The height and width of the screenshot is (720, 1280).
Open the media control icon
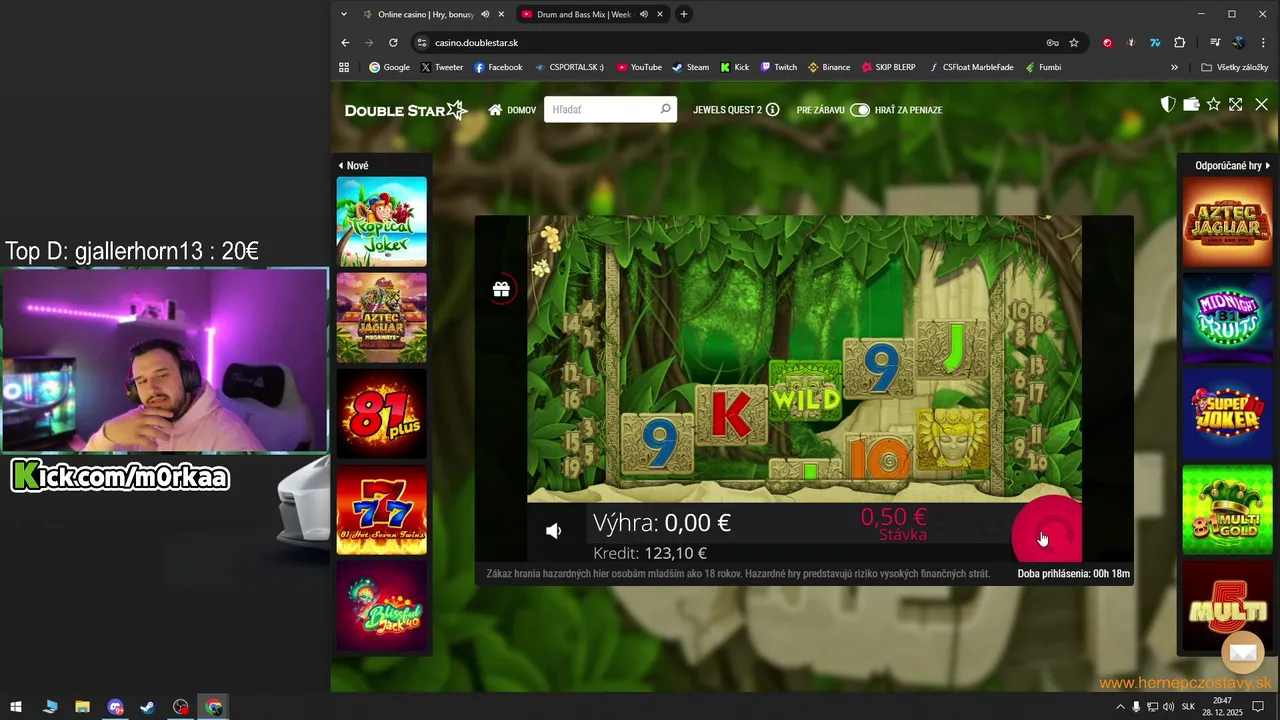pyautogui.click(x=1215, y=43)
